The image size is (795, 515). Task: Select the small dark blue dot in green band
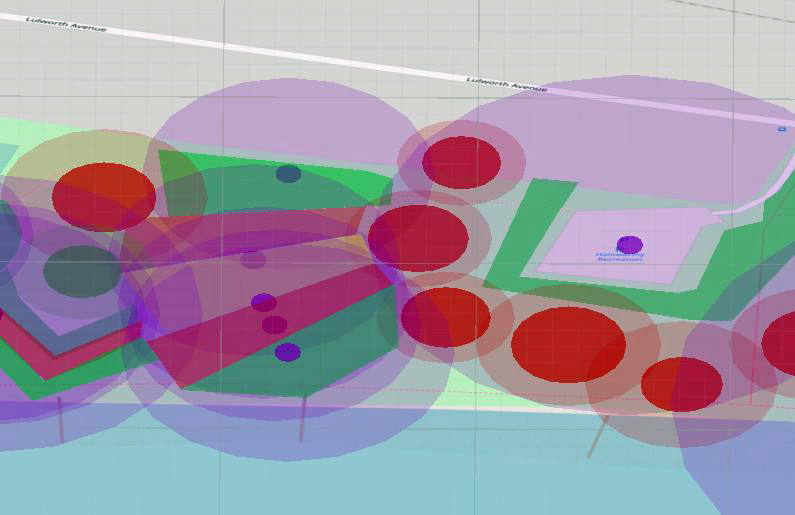coord(288,174)
